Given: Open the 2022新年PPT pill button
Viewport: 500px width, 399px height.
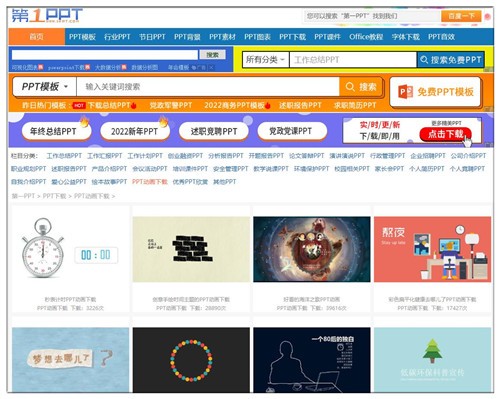Looking at the screenshot, I should pyautogui.click(x=135, y=131).
